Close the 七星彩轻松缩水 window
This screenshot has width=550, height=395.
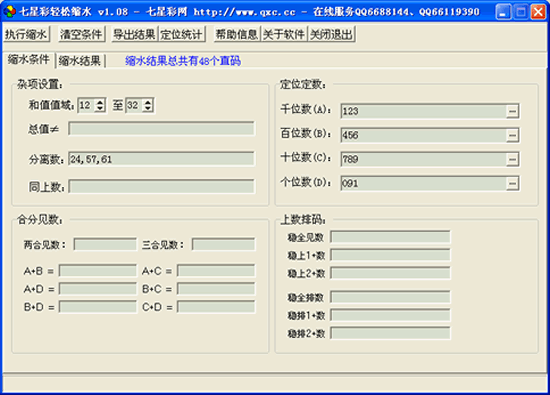[x=538, y=12]
